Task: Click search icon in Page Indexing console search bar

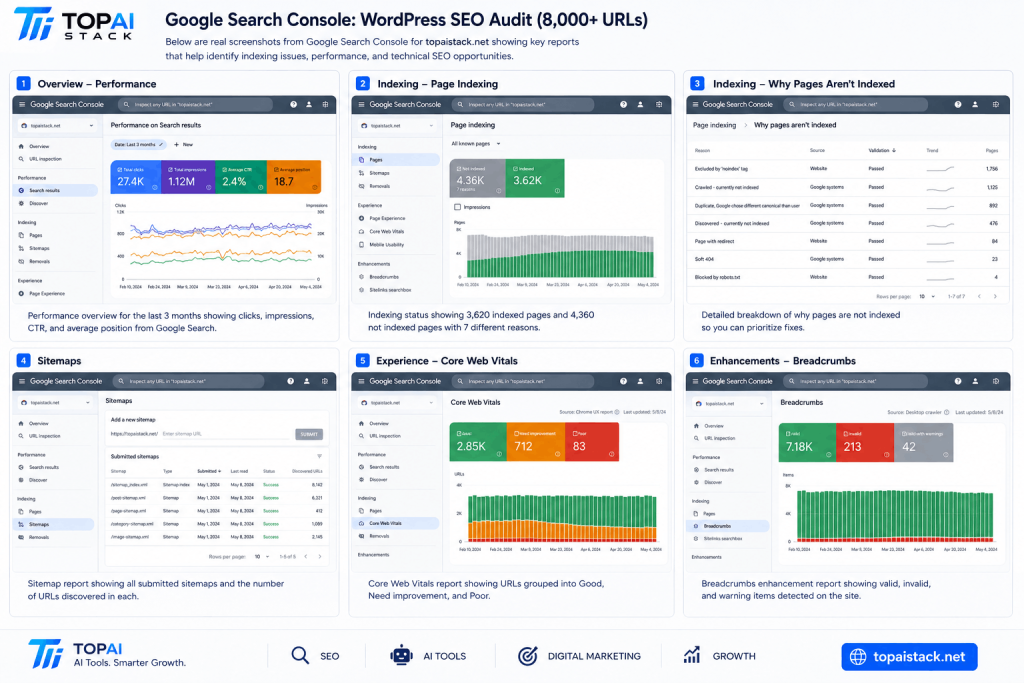Action: [x=460, y=104]
